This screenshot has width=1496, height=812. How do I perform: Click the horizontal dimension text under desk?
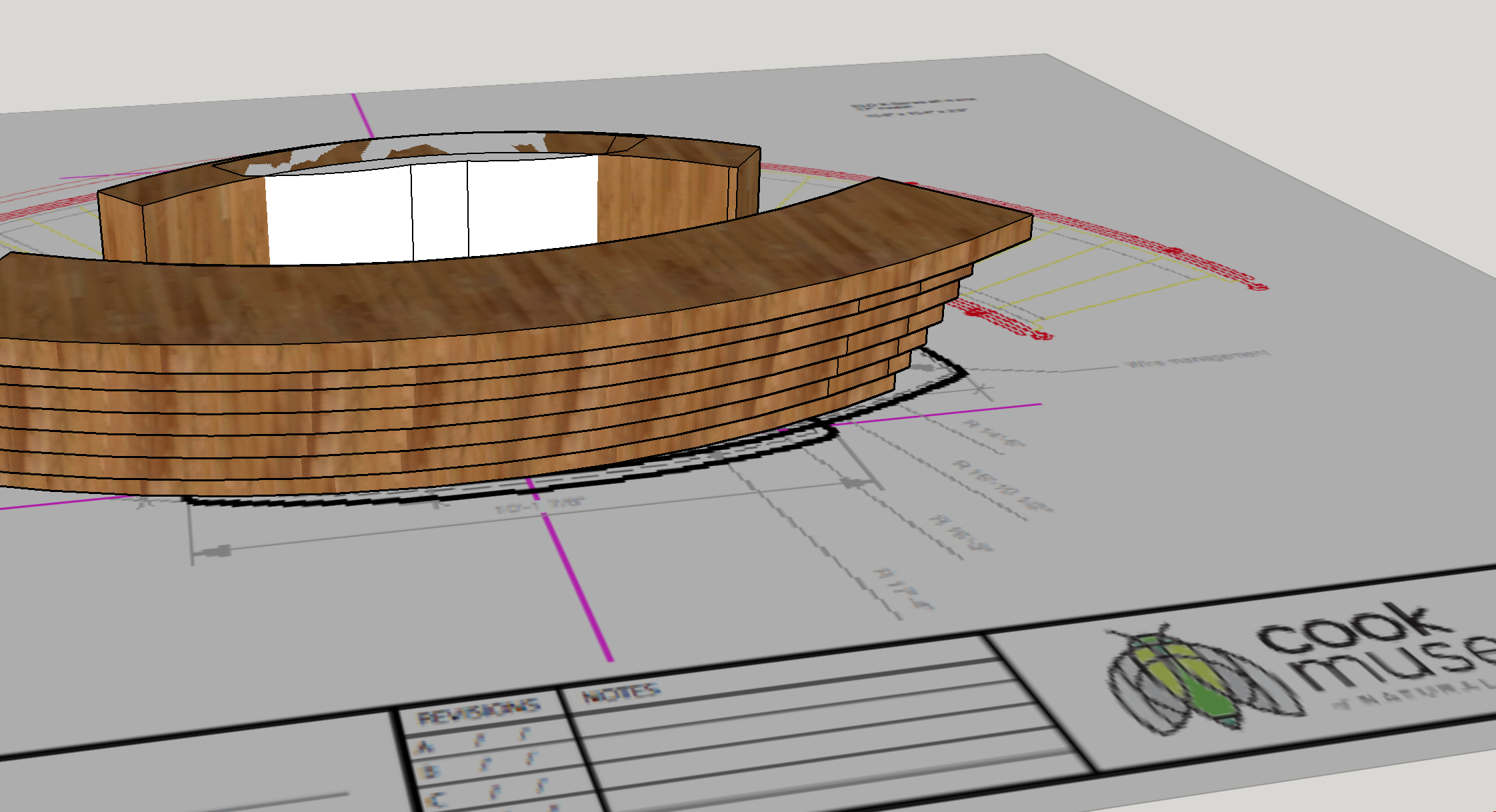click(x=540, y=505)
